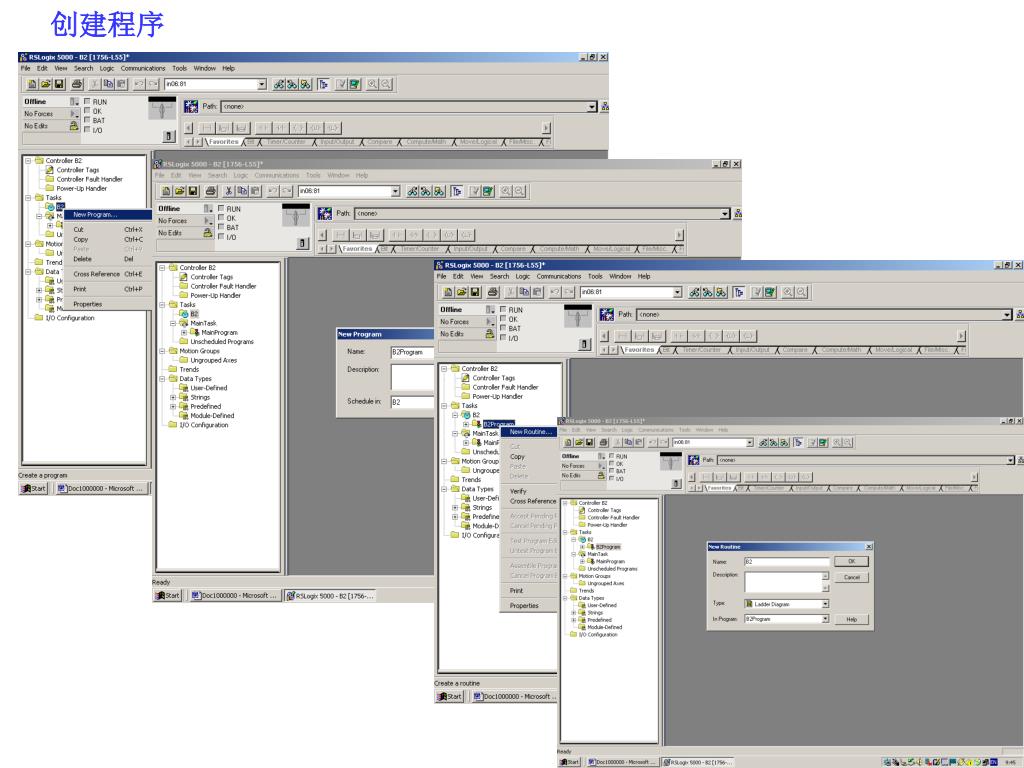The width and height of the screenshot is (1024, 768).
Task: Click OK in New Routine dialog
Action: tap(852, 562)
